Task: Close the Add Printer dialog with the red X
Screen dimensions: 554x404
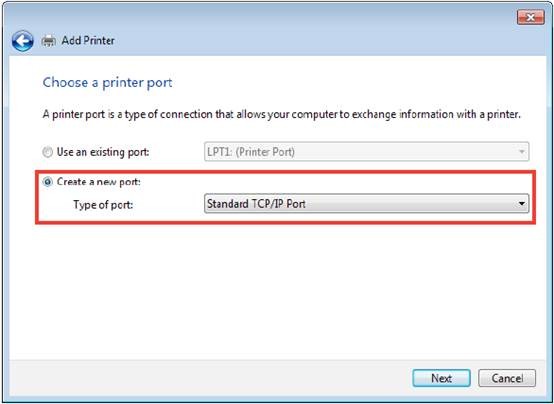Action: pyautogui.click(x=531, y=17)
